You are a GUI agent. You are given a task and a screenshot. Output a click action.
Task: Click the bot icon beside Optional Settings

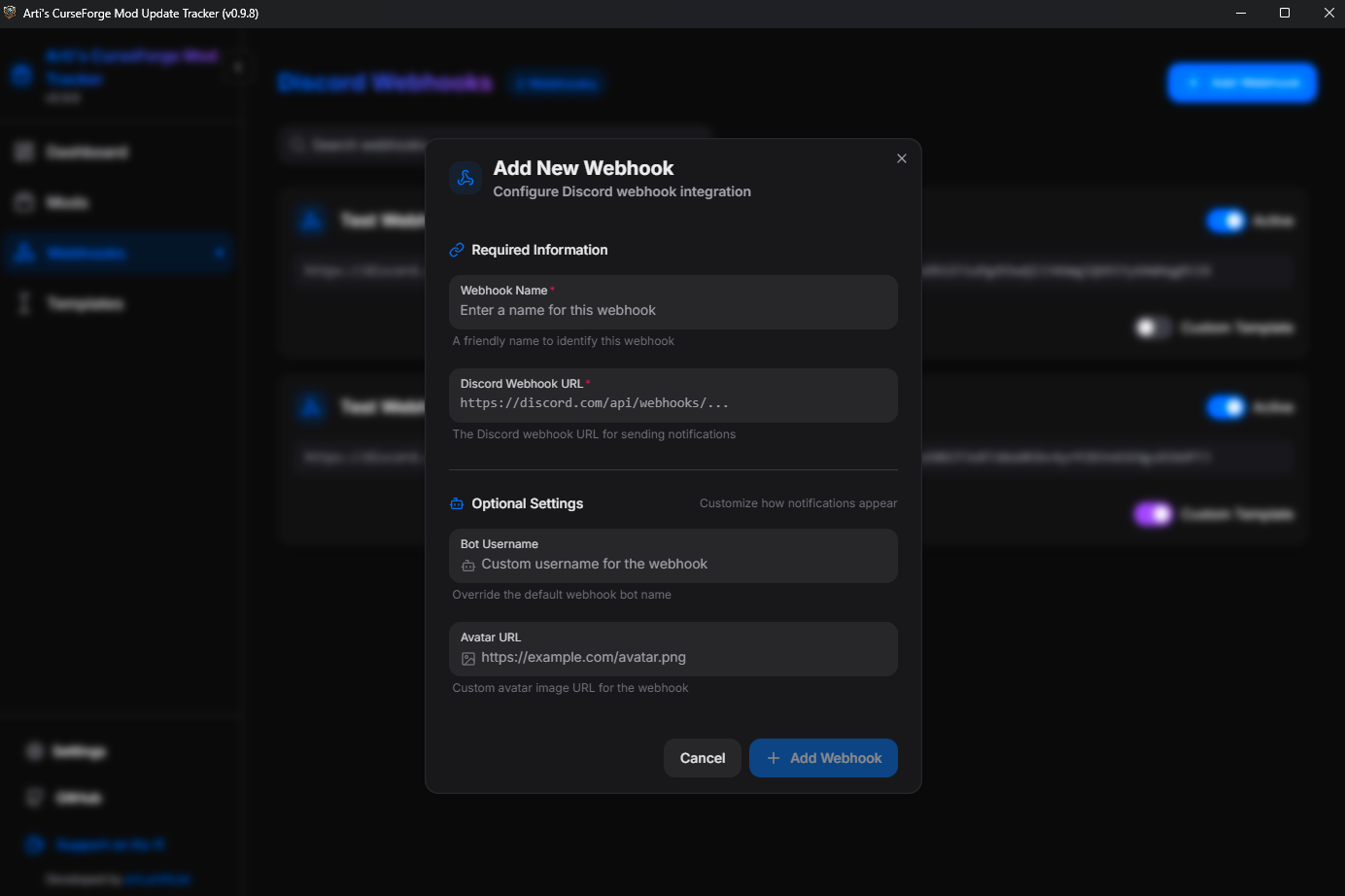click(x=457, y=503)
